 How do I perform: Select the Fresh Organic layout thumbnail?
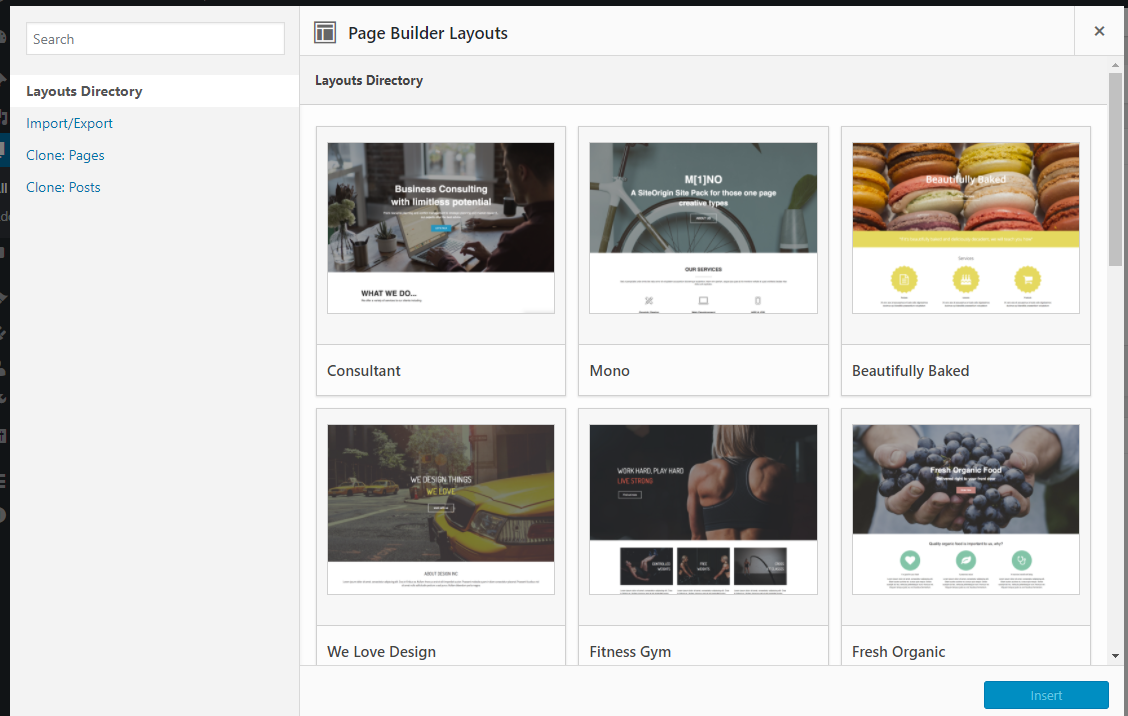click(x=965, y=509)
